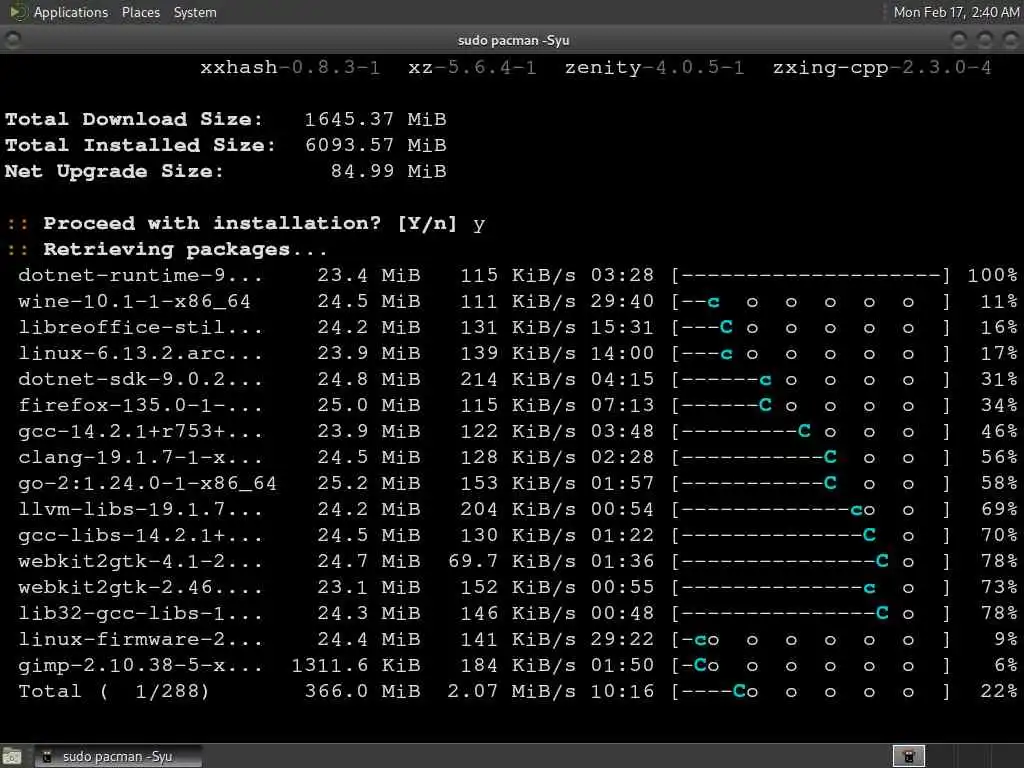Viewport: 1024px width, 768px height.
Task: Click the zxing-cpp-2.3.0-4 package text
Action: click(882, 67)
